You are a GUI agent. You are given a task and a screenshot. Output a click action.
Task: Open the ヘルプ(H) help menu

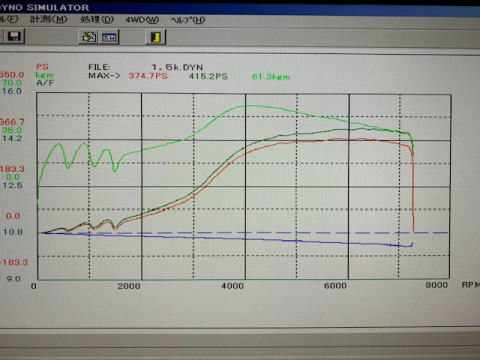[x=188, y=20]
